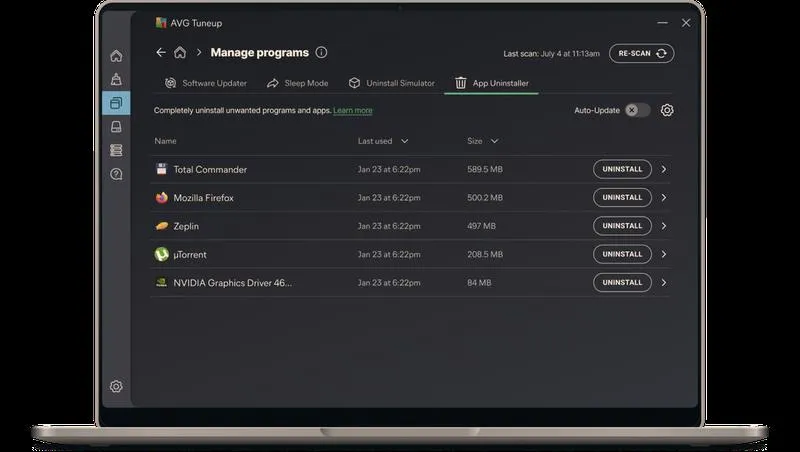This screenshot has height=452, width=800.
Task: Open the stacked server icon in the sidebar
Action: (x=116, y=150)
